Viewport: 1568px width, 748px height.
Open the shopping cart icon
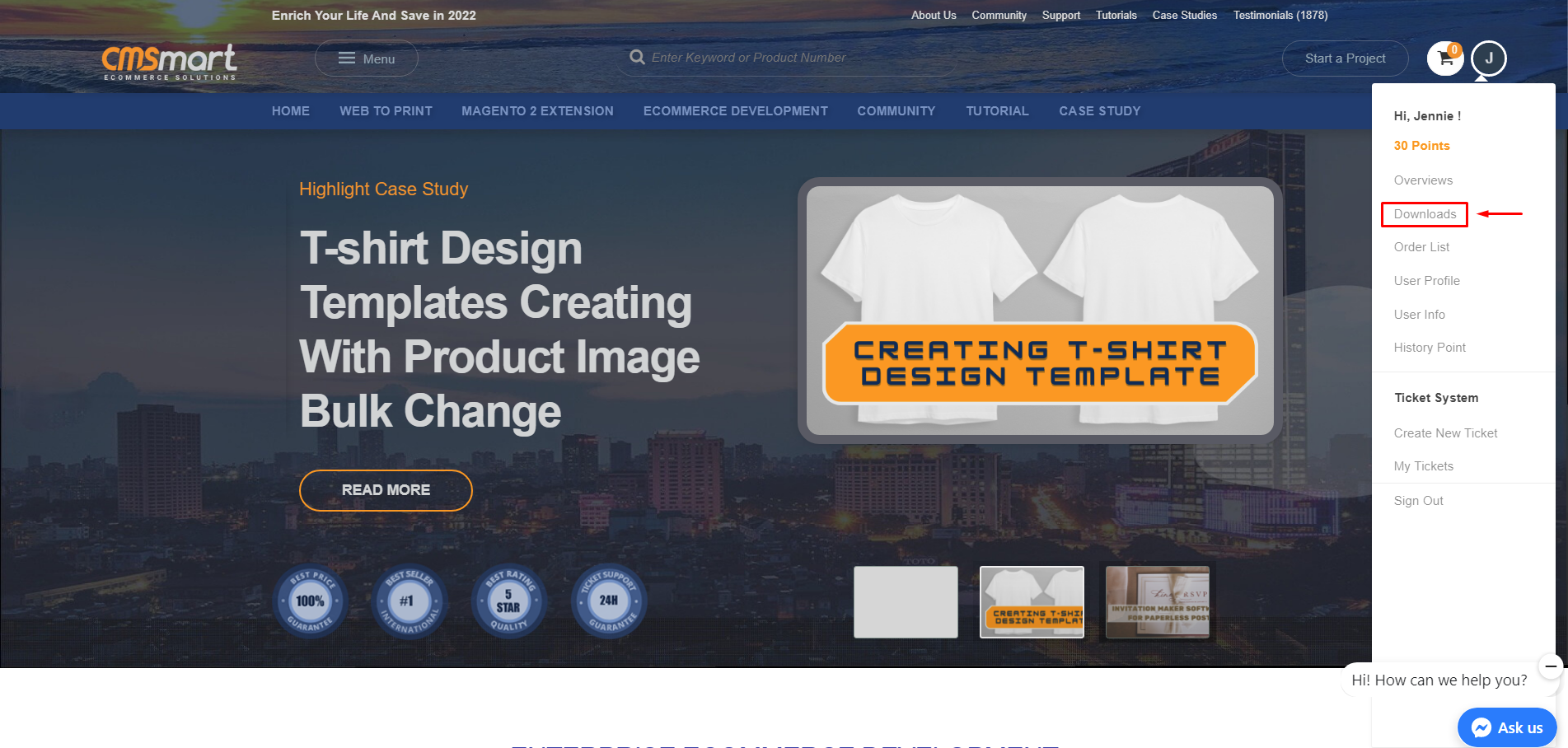click(1444, 58)
